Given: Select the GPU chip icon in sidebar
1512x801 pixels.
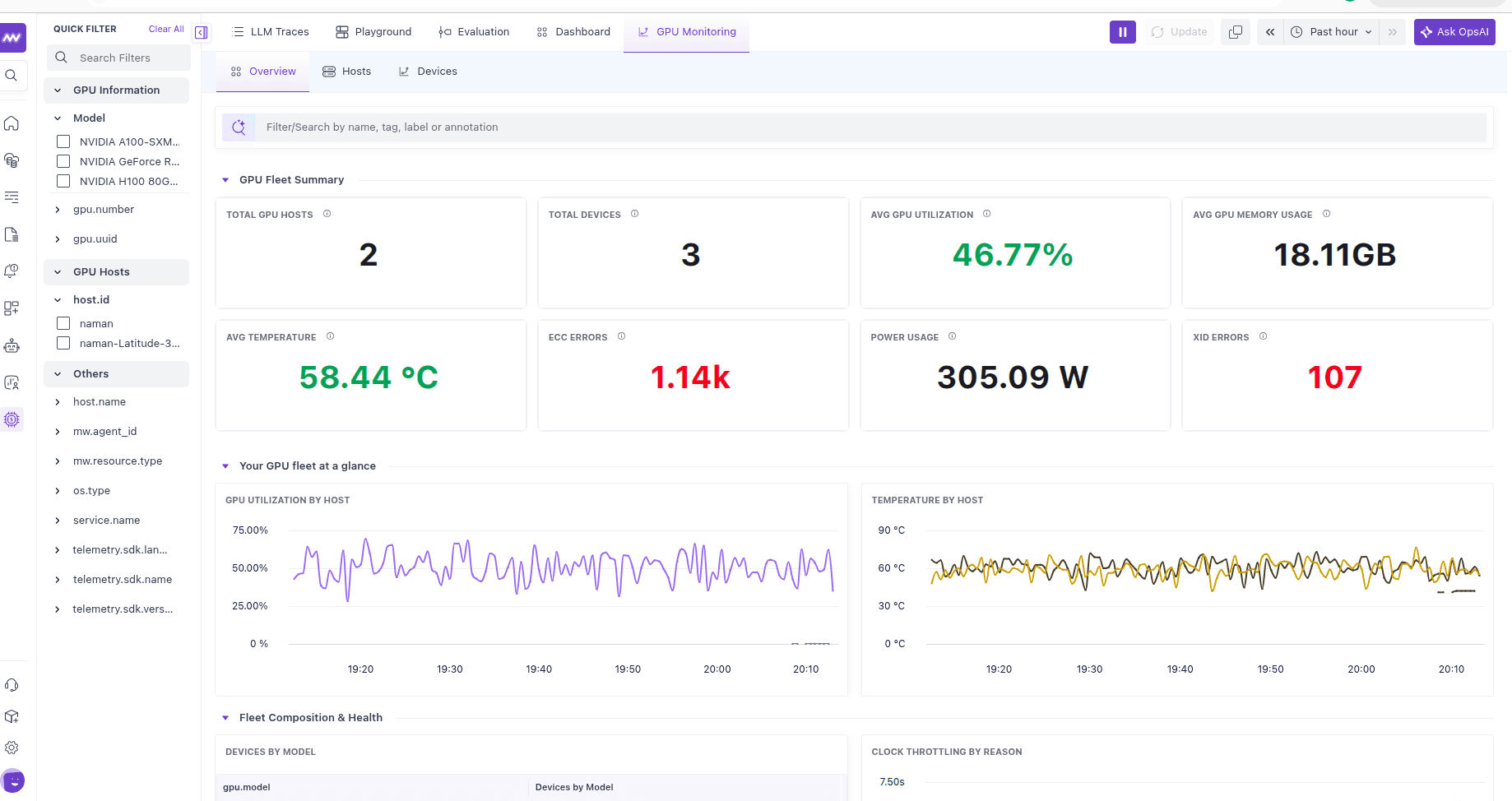Looking at the screenshot, I should pos(12,419).
